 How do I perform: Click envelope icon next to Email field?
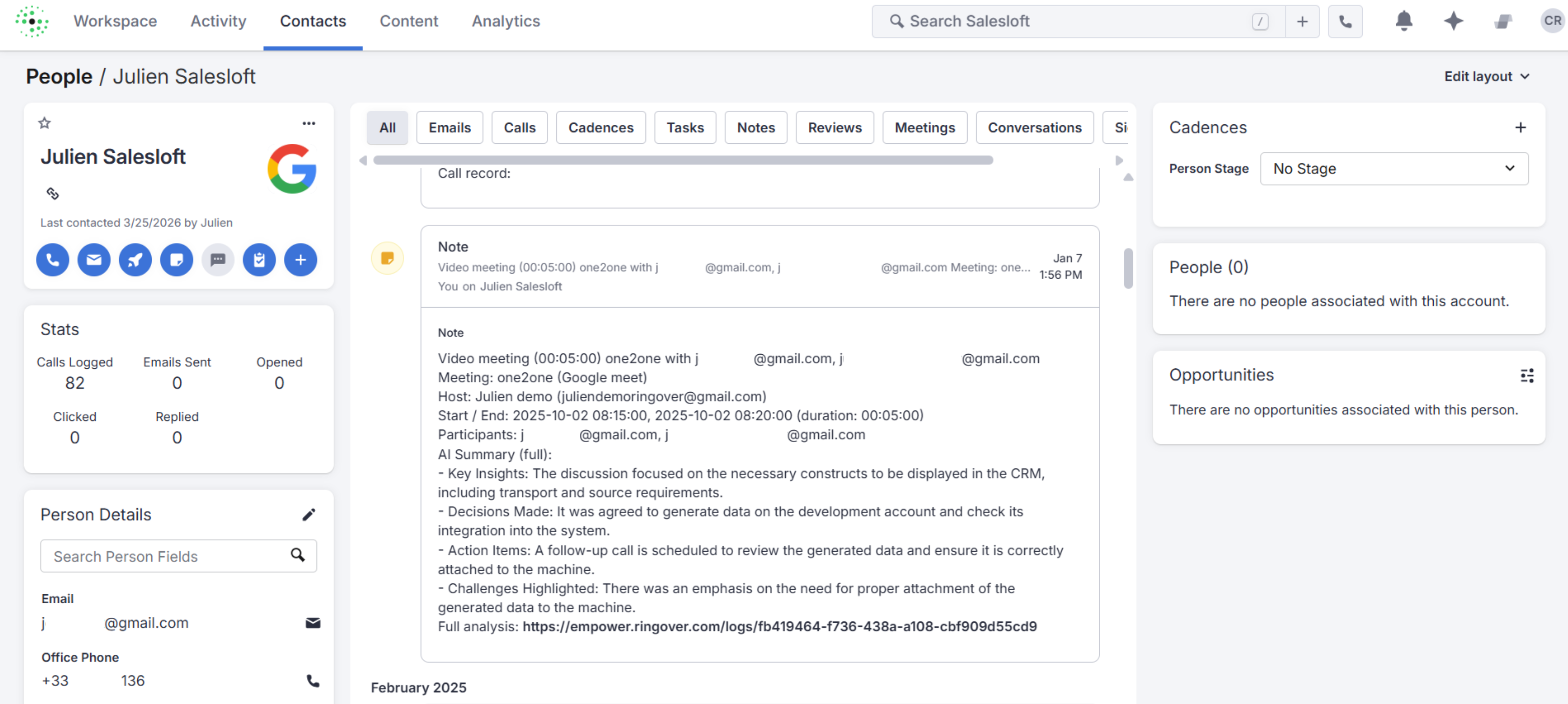313,622
